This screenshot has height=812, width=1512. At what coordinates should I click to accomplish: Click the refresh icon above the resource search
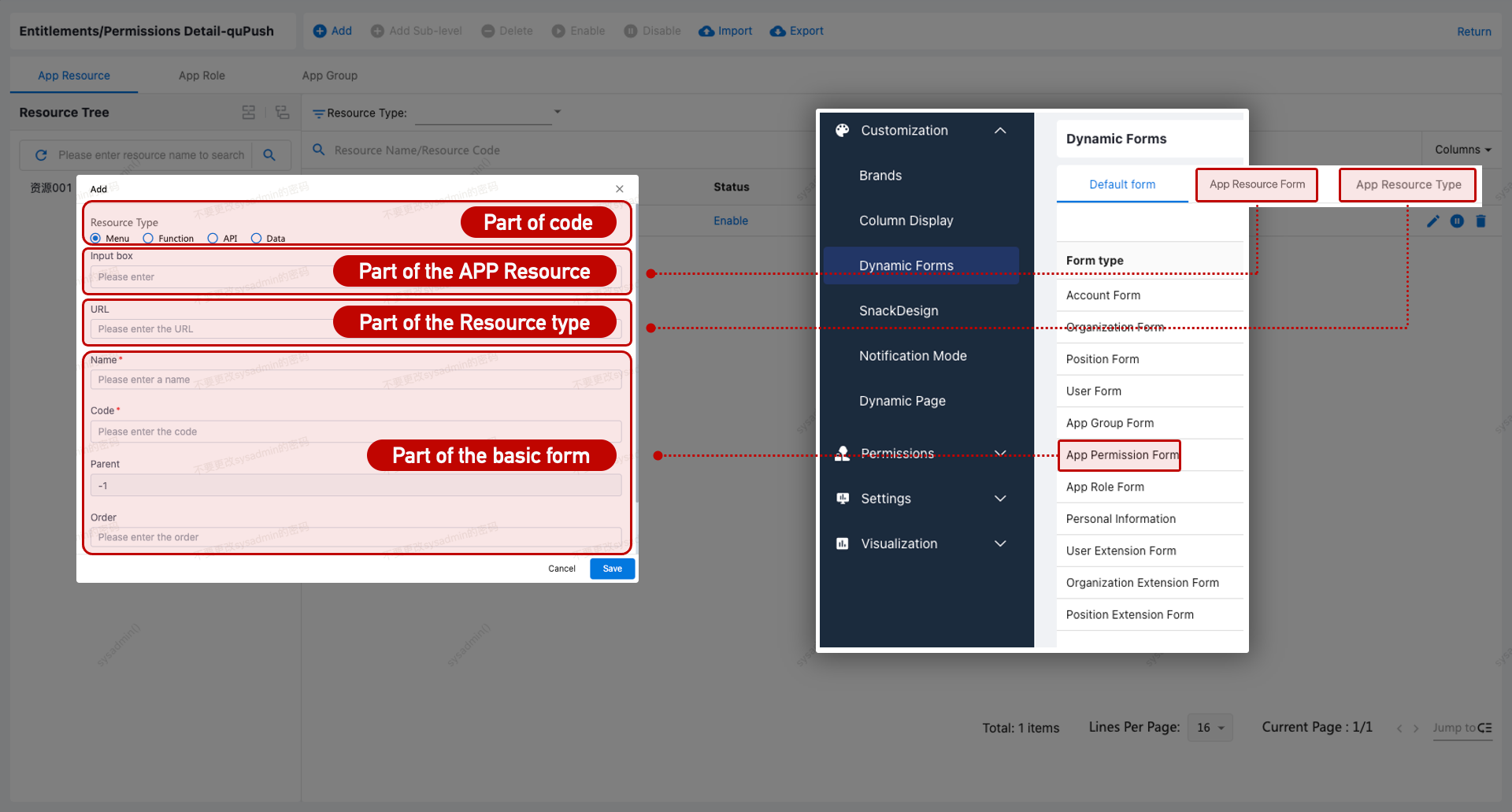pos(42,154)
